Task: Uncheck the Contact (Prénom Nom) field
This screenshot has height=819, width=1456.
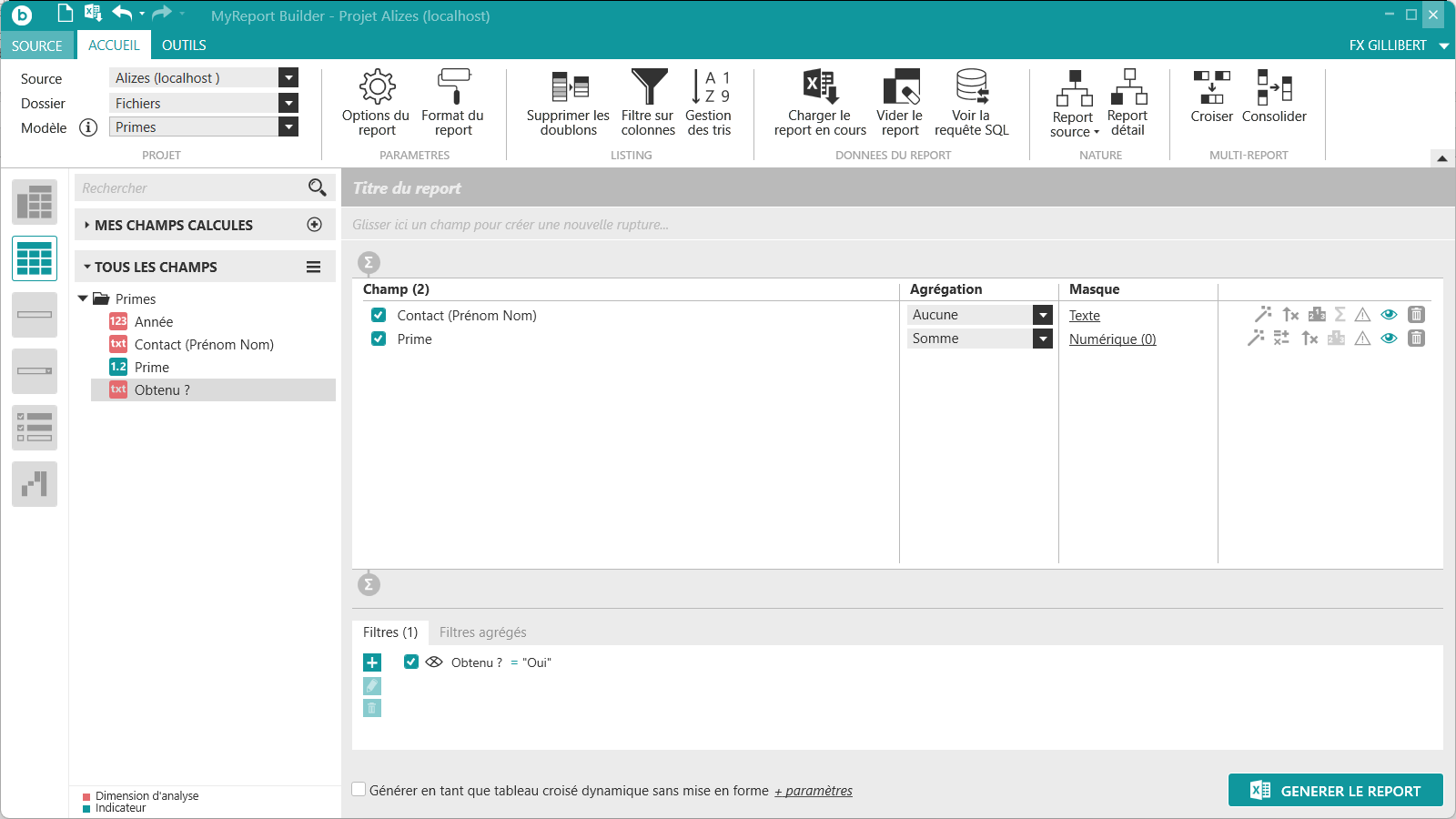Action: pyautogui.click(x=379, y=315)
